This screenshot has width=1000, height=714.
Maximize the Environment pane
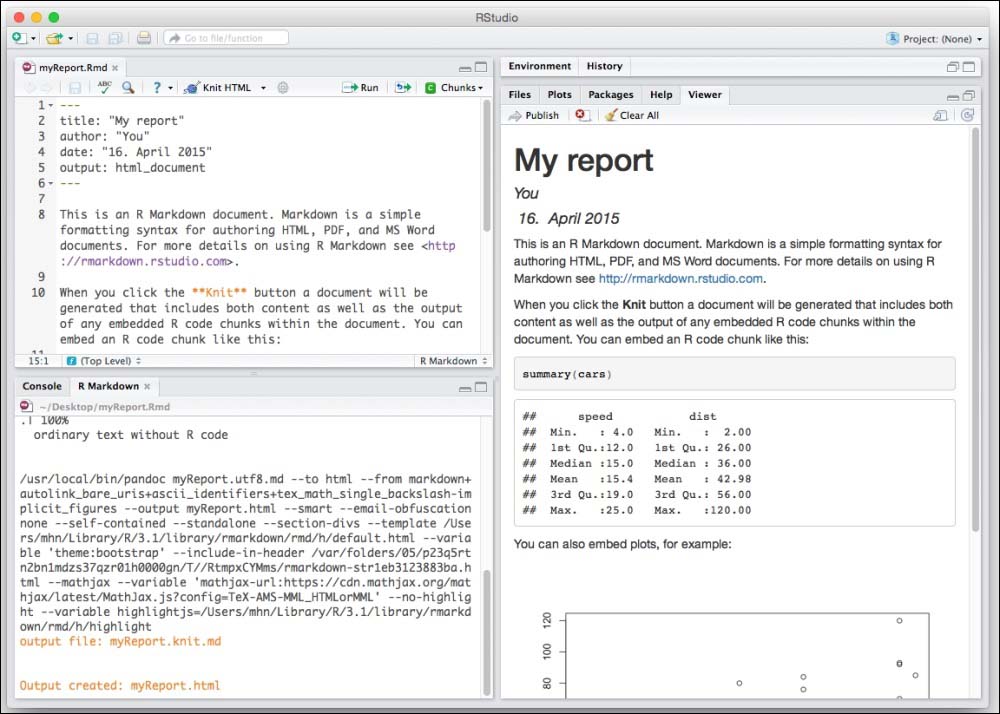969,67
